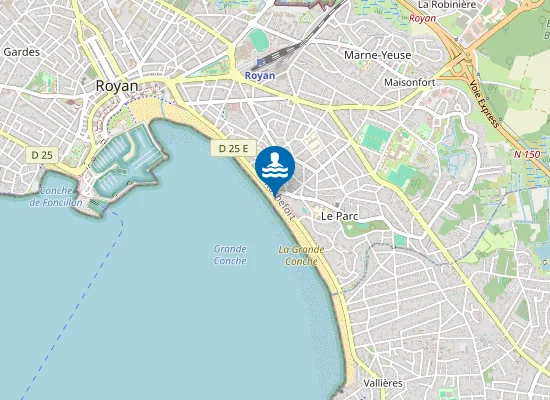The image size is (550, 400).
Task: Click the Royan train station icon
Action: pyautogui.click(x=260, y=62)
